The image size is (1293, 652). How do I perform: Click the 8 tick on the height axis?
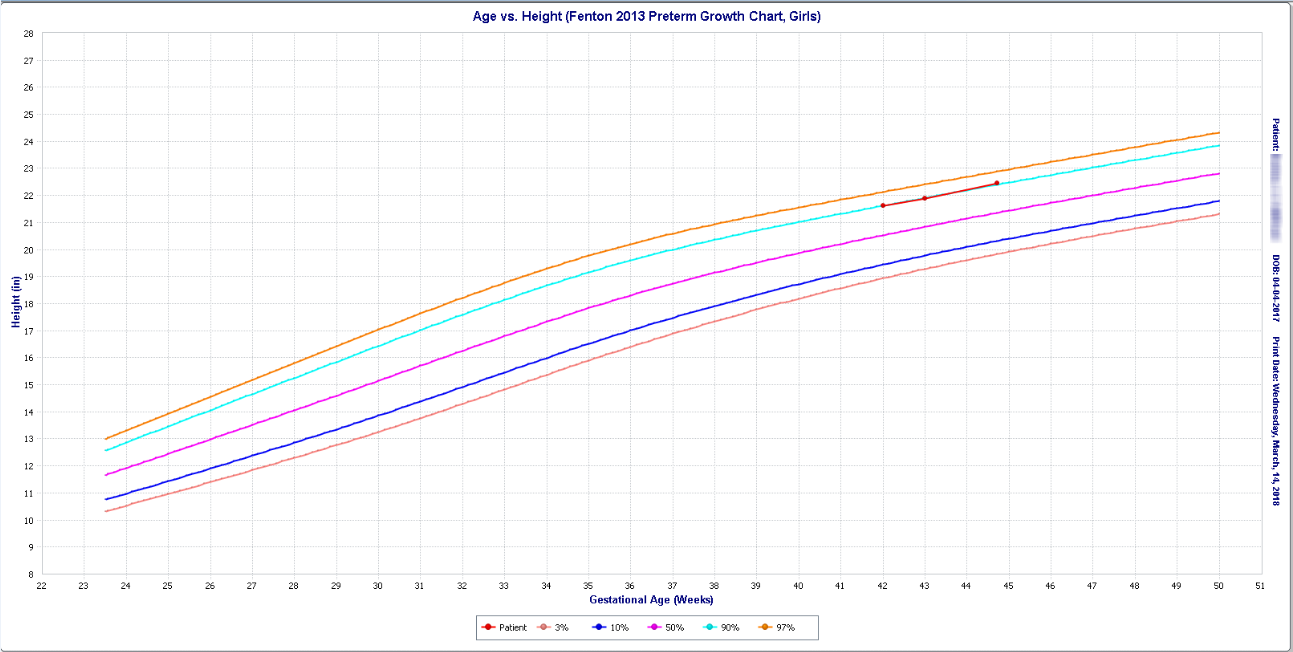point(30,574)
